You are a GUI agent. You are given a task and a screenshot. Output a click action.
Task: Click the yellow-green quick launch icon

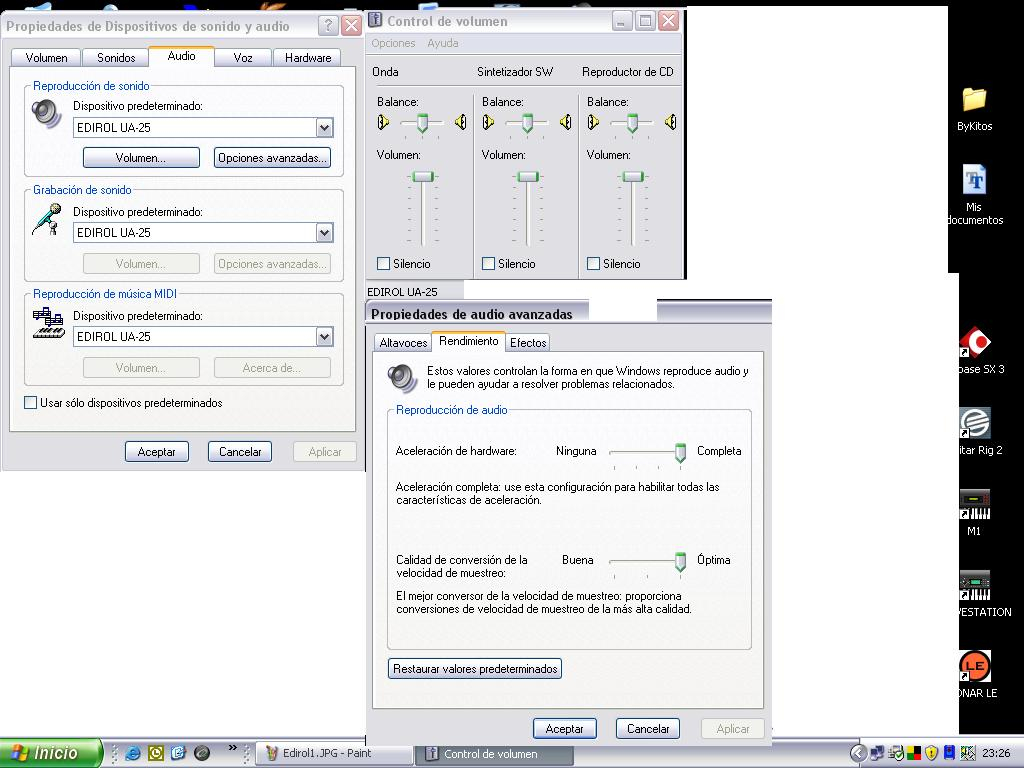tap(156, 753)
